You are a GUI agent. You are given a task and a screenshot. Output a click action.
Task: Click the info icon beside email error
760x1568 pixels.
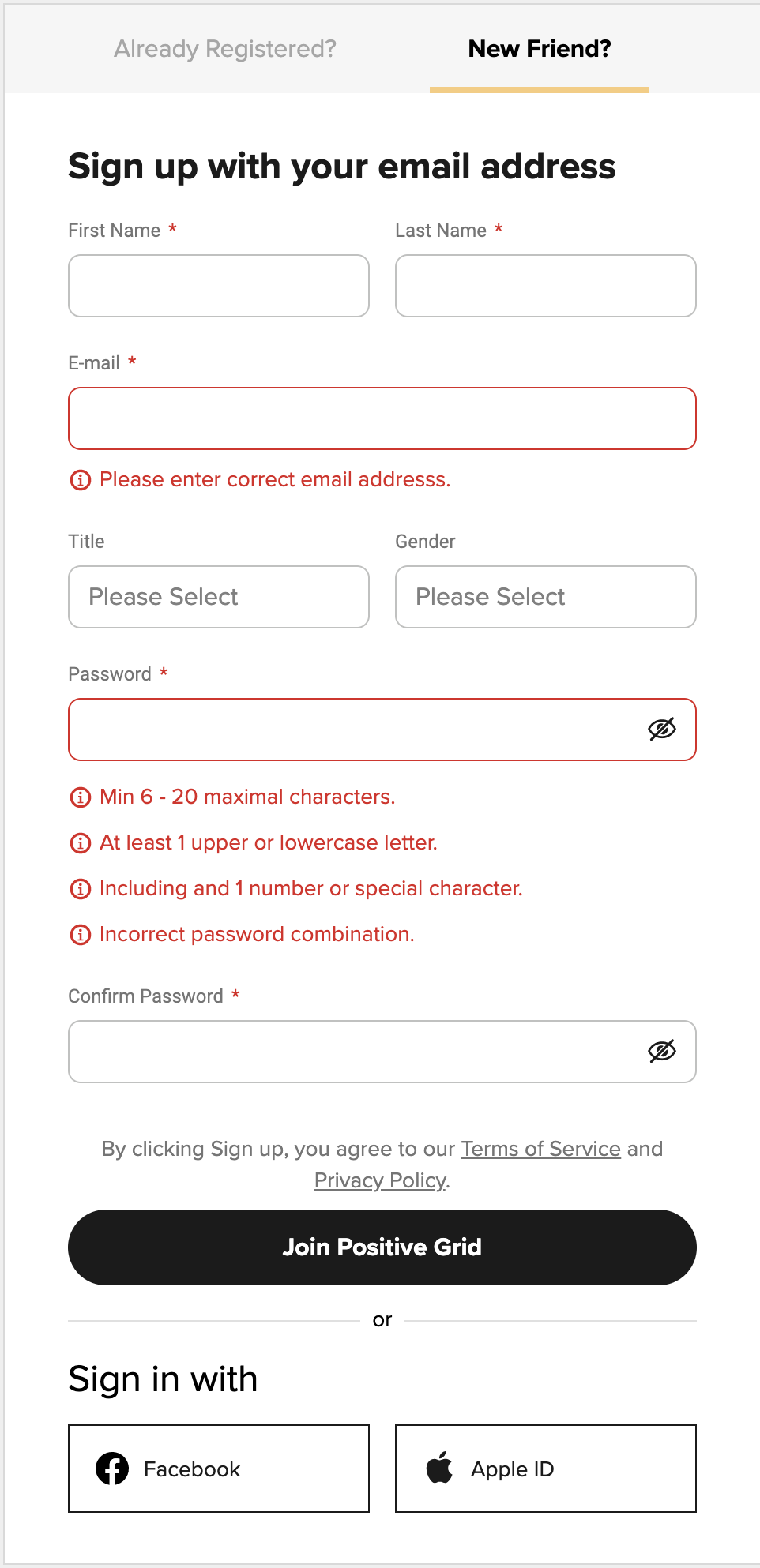[80, 480]
